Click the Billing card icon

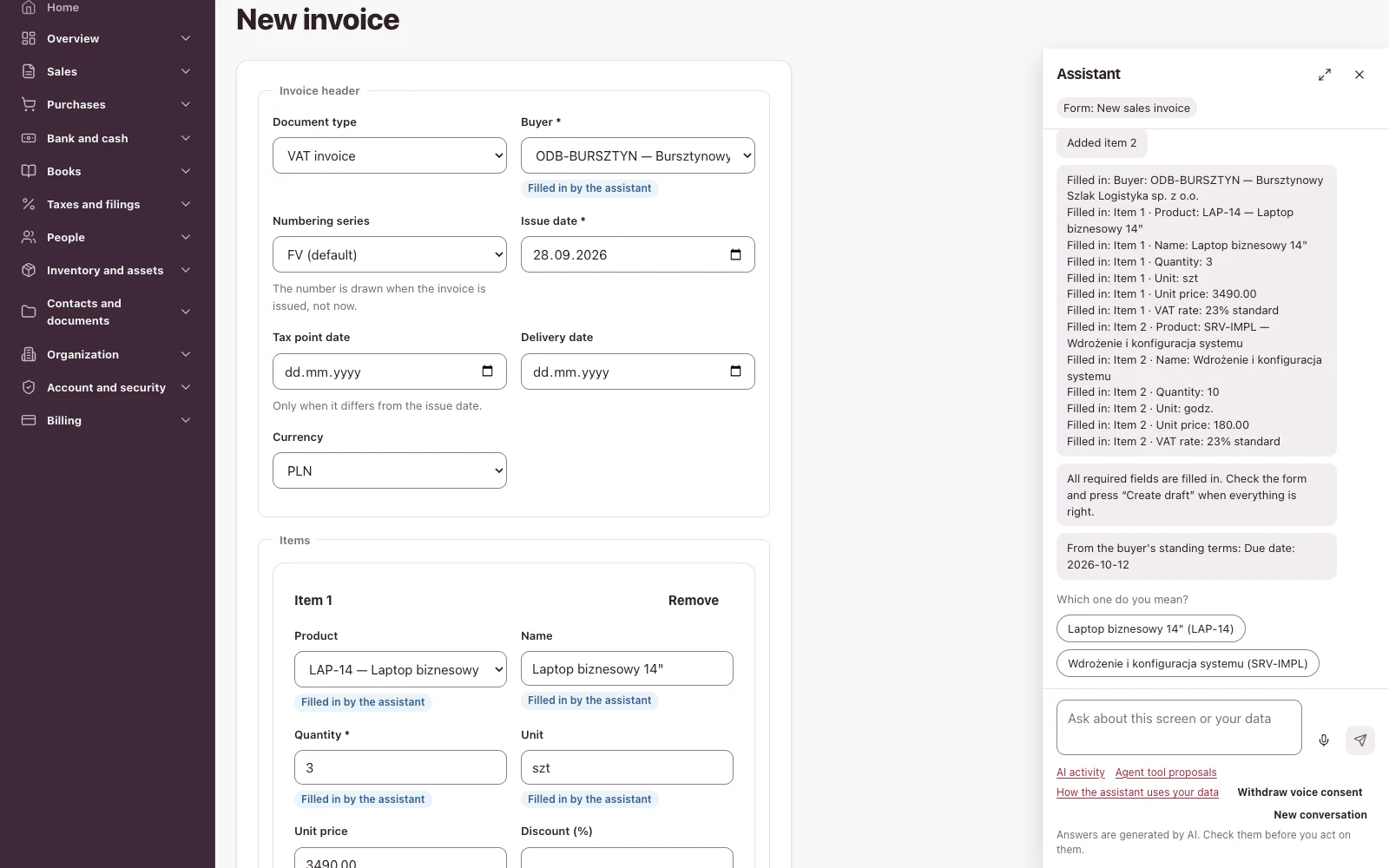pyautogui.click(x=29, y=420)
